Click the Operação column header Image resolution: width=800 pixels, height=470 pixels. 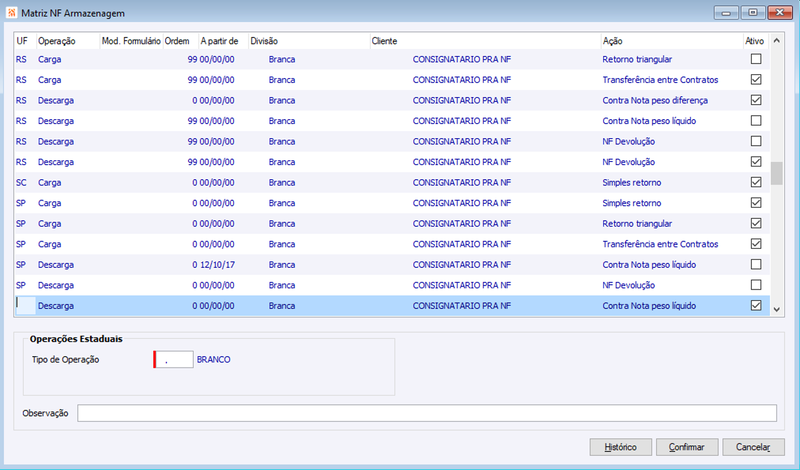click(68, 41)
